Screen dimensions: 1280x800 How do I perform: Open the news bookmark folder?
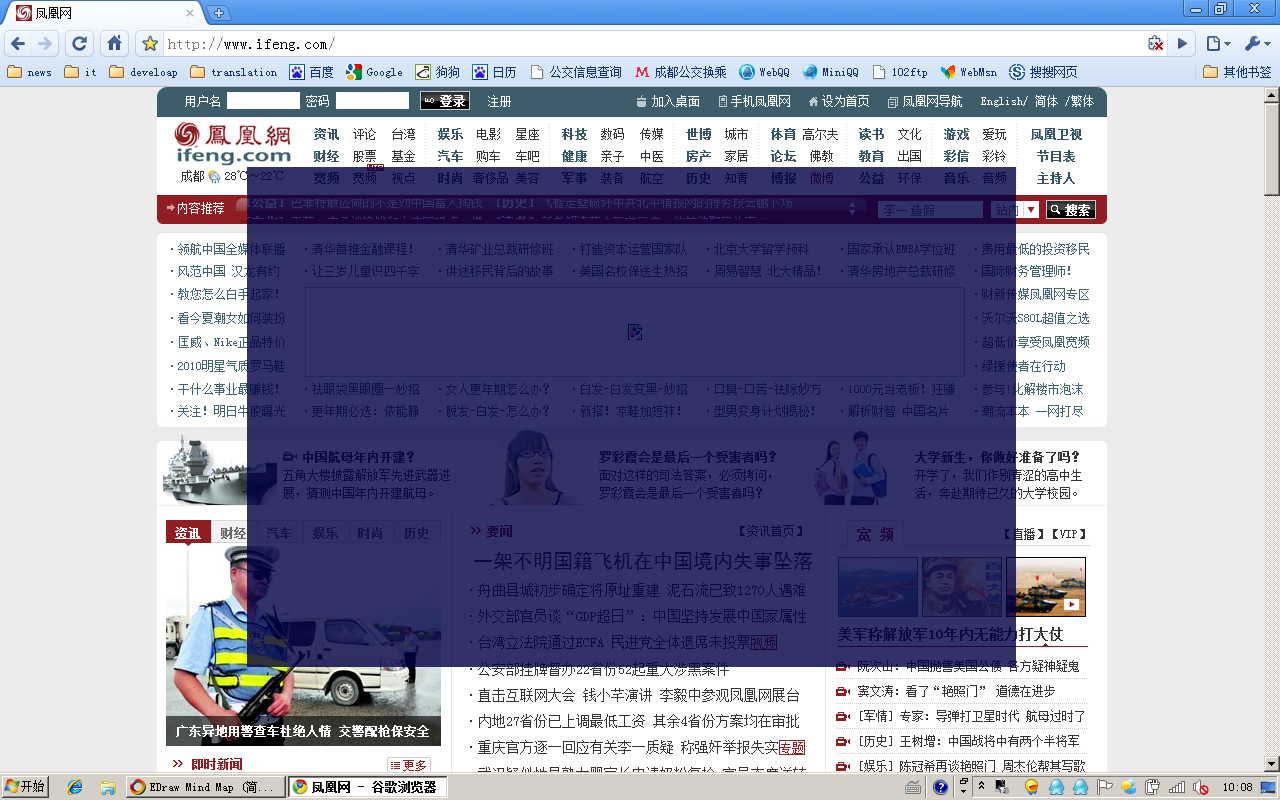(30, 72)
